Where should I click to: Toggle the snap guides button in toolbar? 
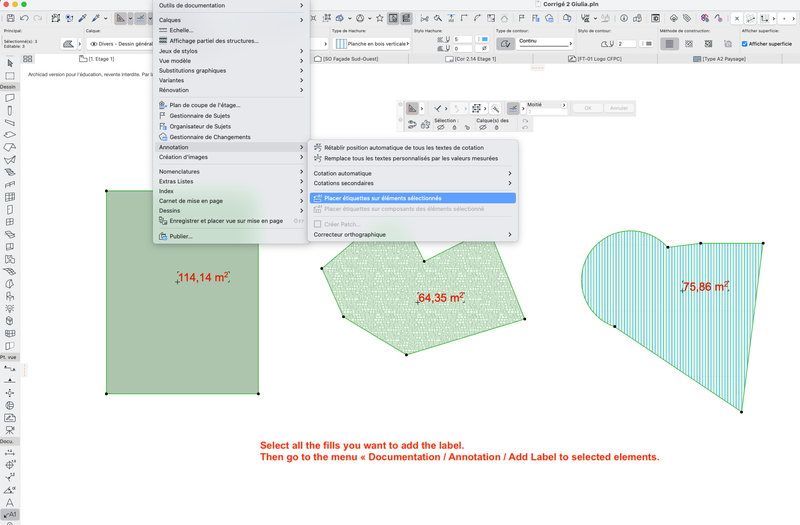[x=140, y=18]
